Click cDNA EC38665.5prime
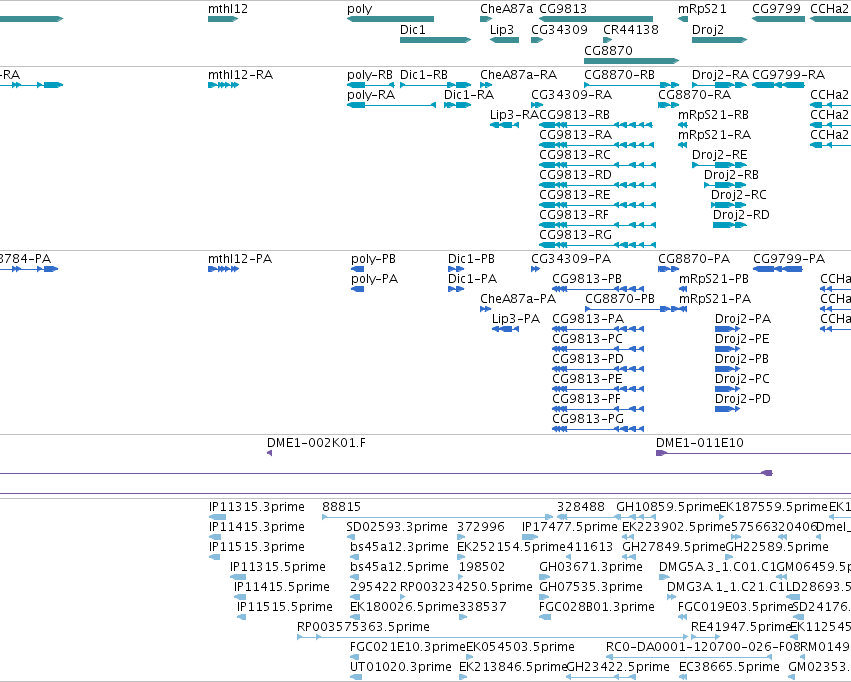This screenshot has height=682, width=851. pyautogui.click(x=729, y=667)
